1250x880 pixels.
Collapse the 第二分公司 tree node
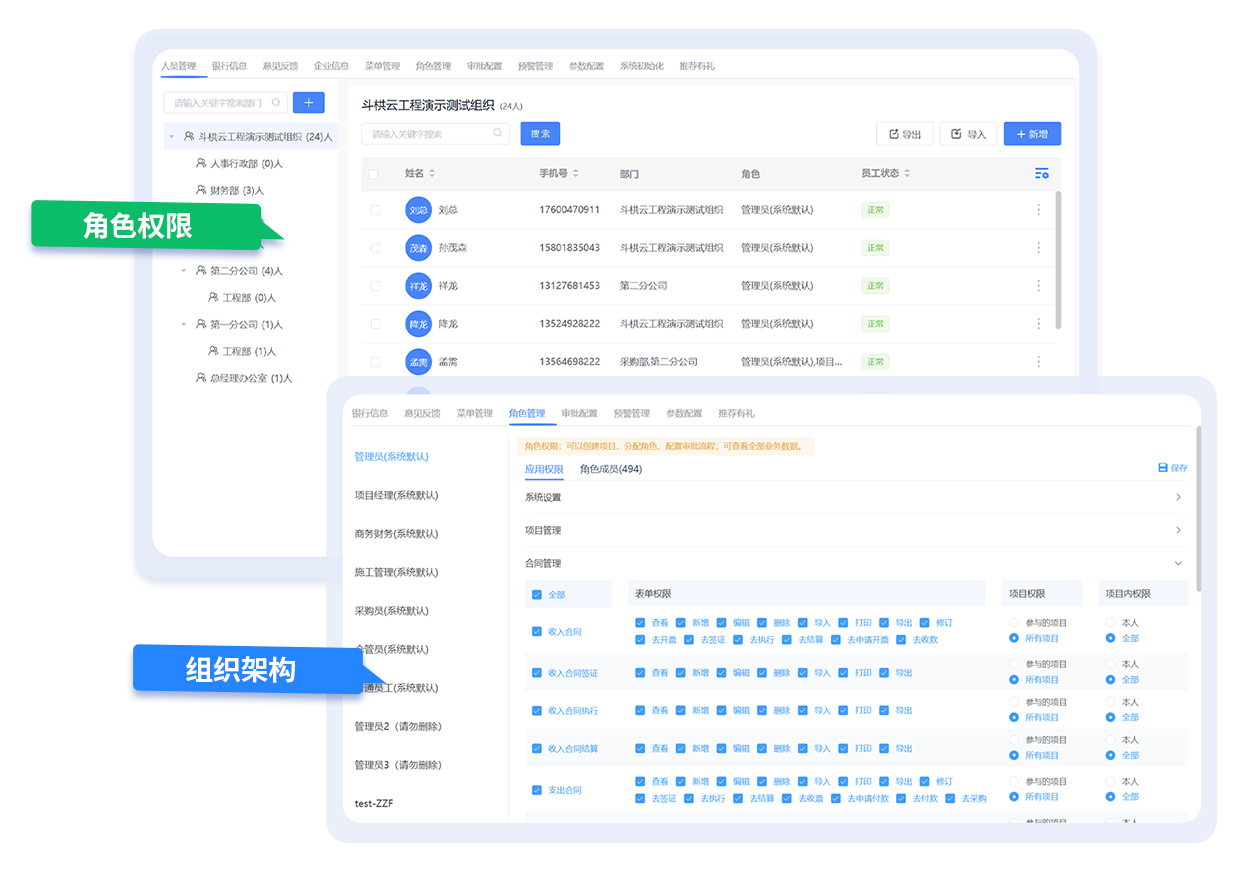tap(184, 271)
